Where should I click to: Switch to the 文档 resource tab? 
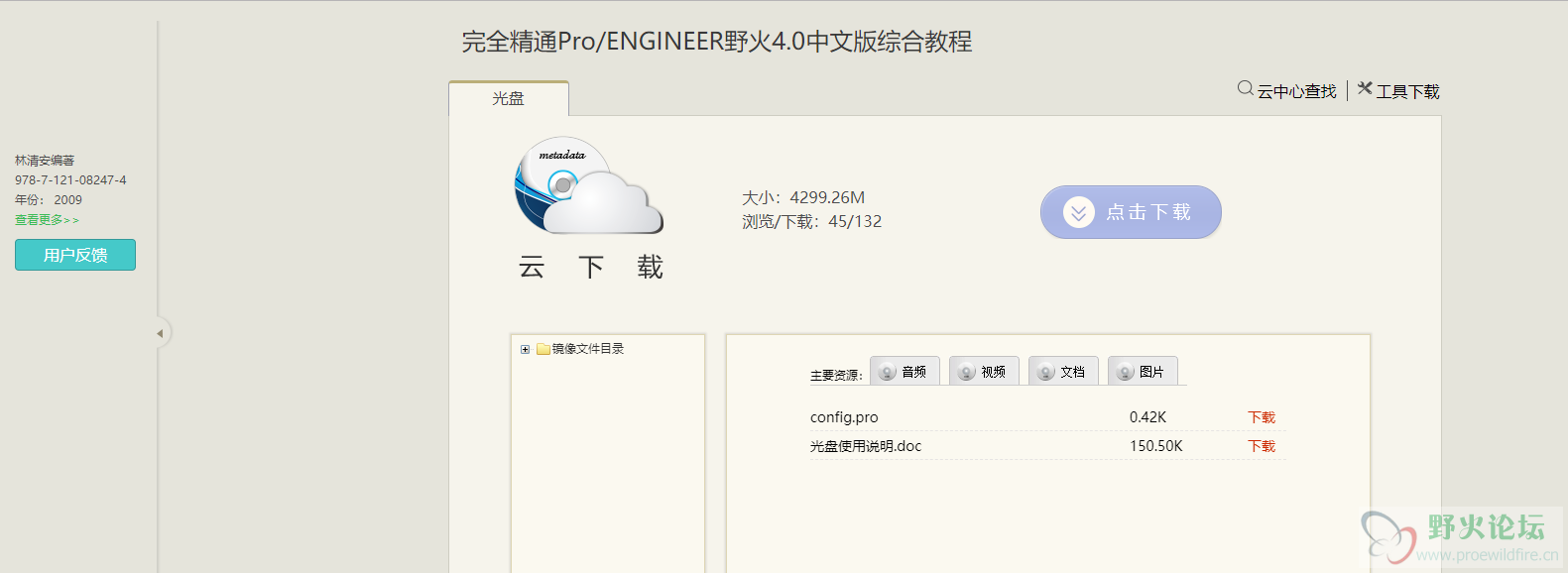[1063, 371]
